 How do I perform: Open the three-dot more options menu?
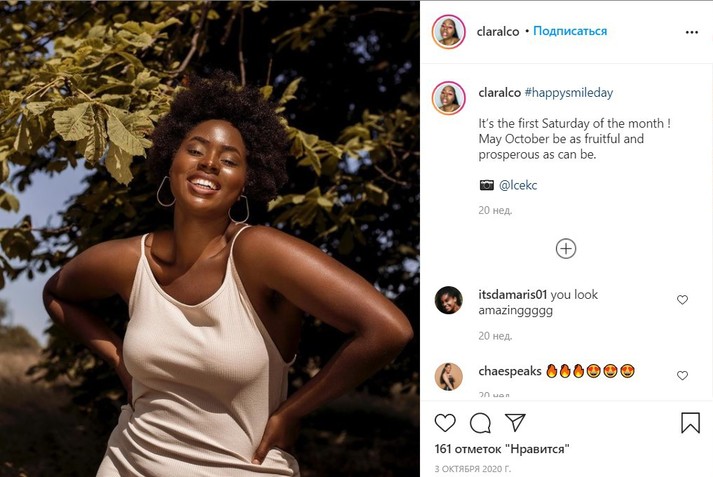click(691, 32)
